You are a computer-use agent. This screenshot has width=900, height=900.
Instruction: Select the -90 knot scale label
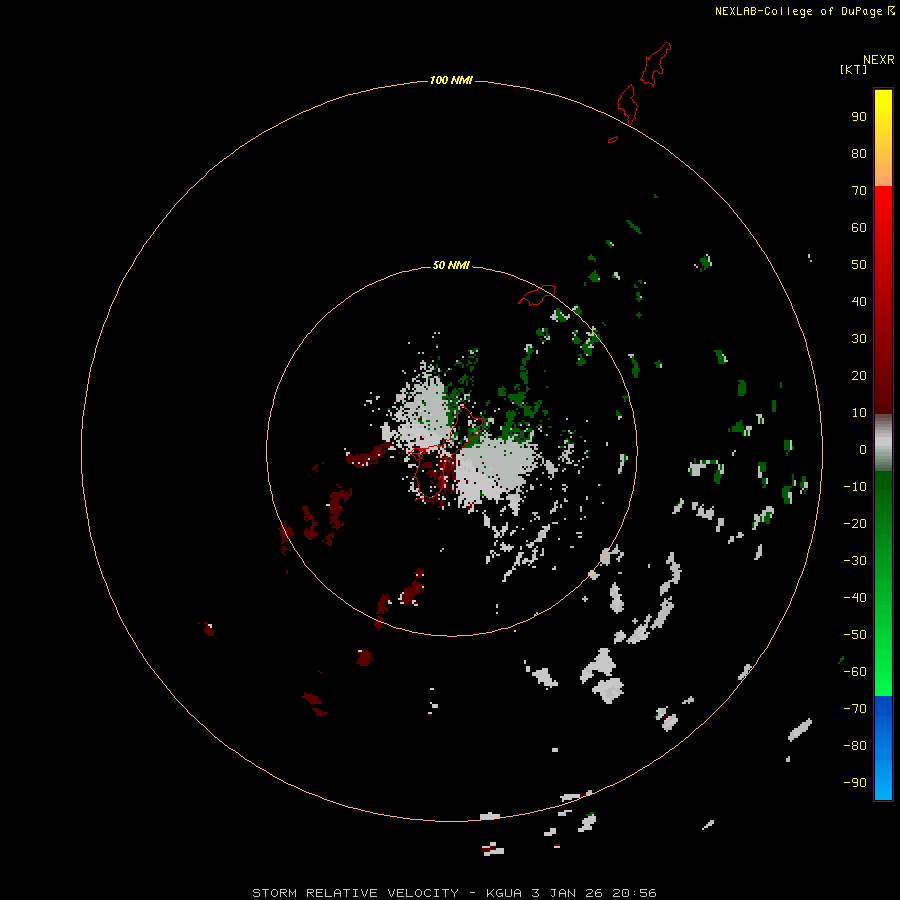[x=855, y=783]
